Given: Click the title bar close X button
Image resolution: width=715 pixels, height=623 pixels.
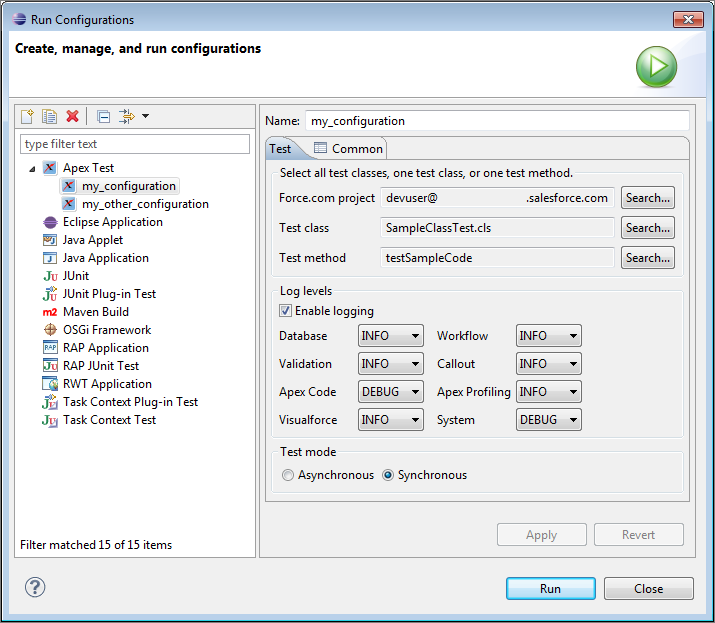Looking at the screenshot, I should [688, 19].
